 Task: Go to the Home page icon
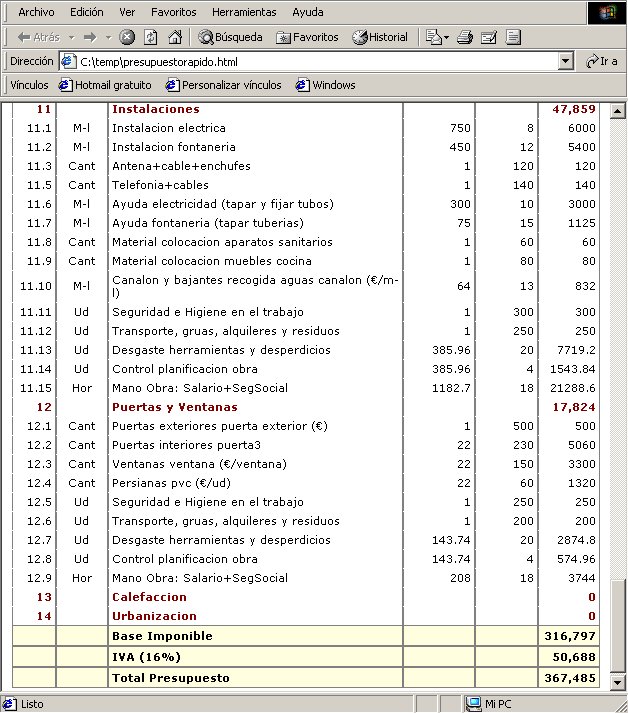[175, 37]
